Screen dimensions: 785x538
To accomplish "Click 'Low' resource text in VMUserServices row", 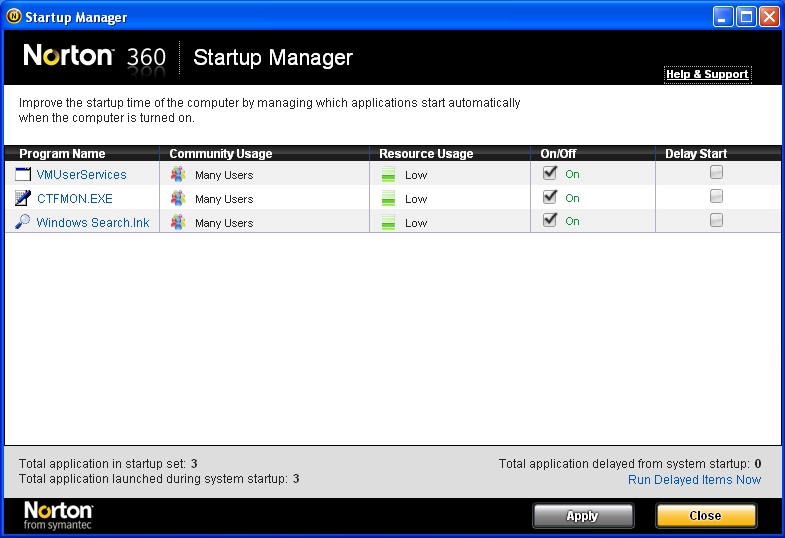I will coord(416,175).
